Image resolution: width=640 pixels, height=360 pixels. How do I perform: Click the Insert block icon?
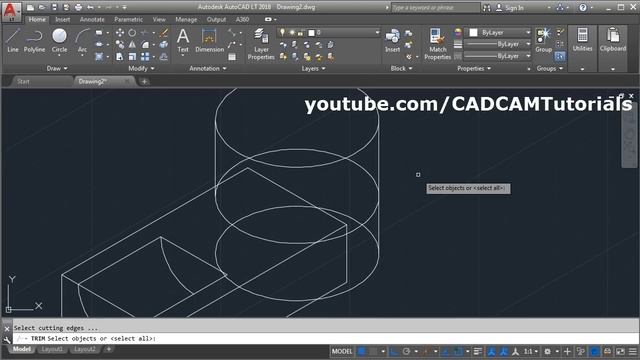[392, 40]
